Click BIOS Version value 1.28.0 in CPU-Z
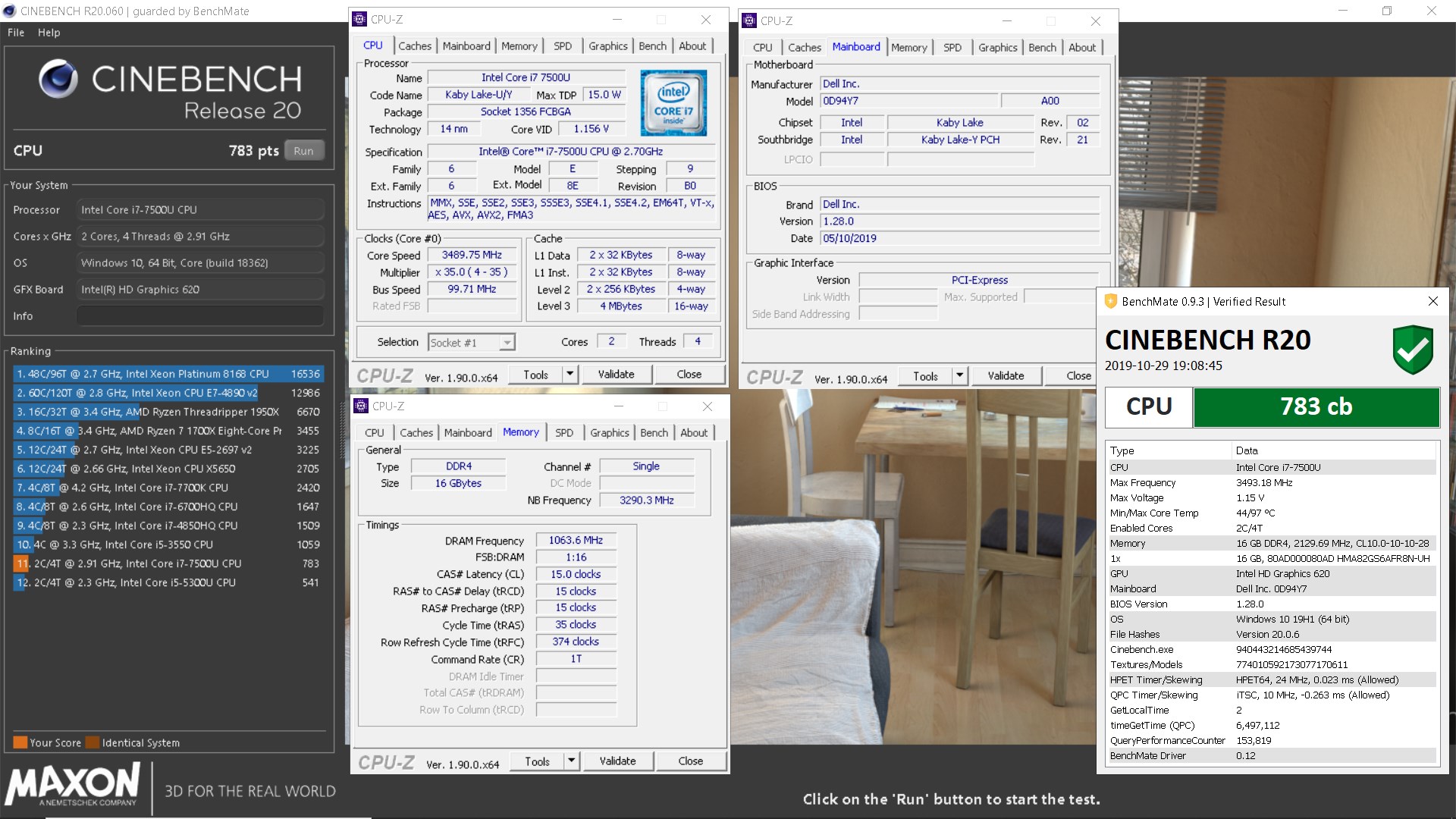Image resolution: width=1456 pixels, height=819 pixels. click(960, 221)
